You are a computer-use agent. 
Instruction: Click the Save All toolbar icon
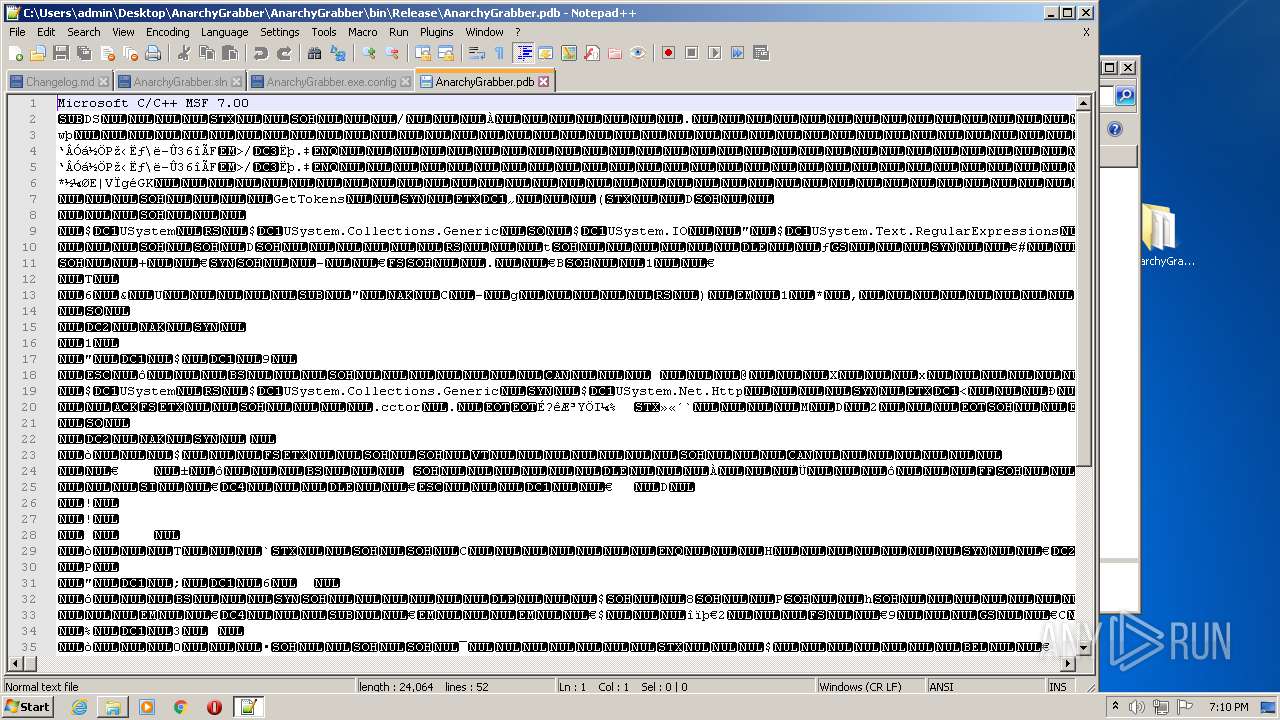point(84,53)
